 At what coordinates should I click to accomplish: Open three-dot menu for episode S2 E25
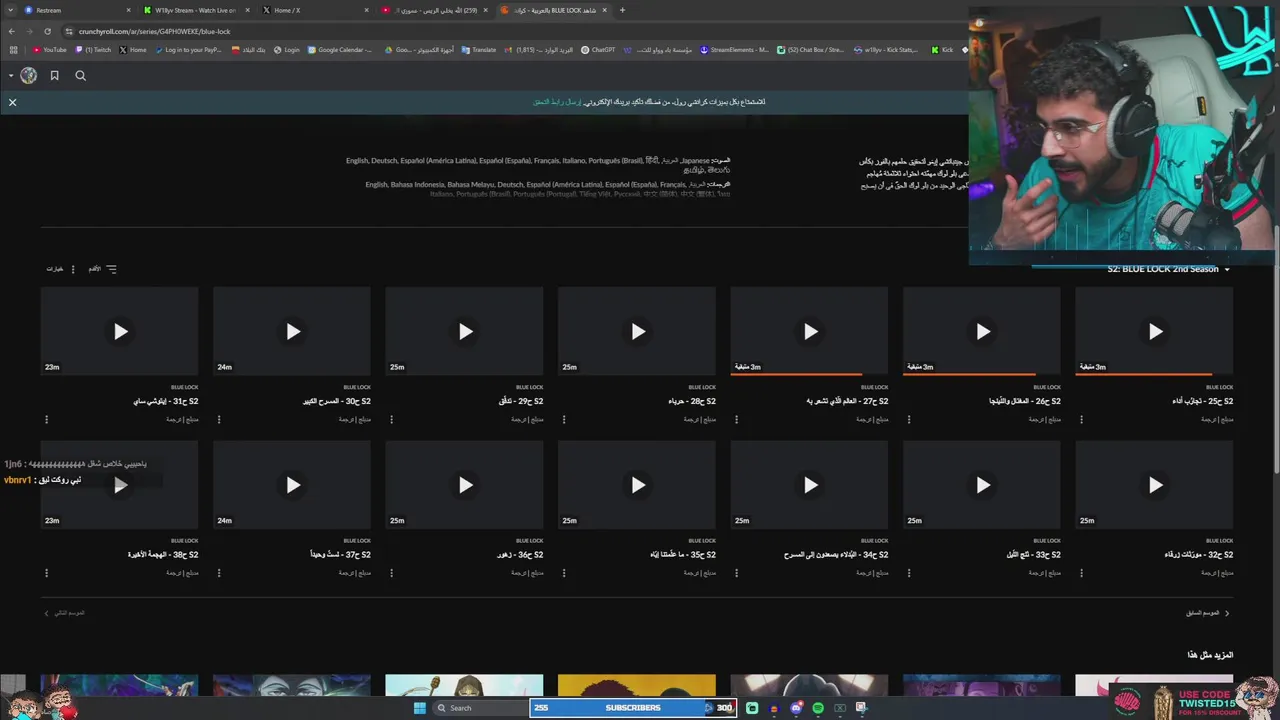(x=1081, y=419)
